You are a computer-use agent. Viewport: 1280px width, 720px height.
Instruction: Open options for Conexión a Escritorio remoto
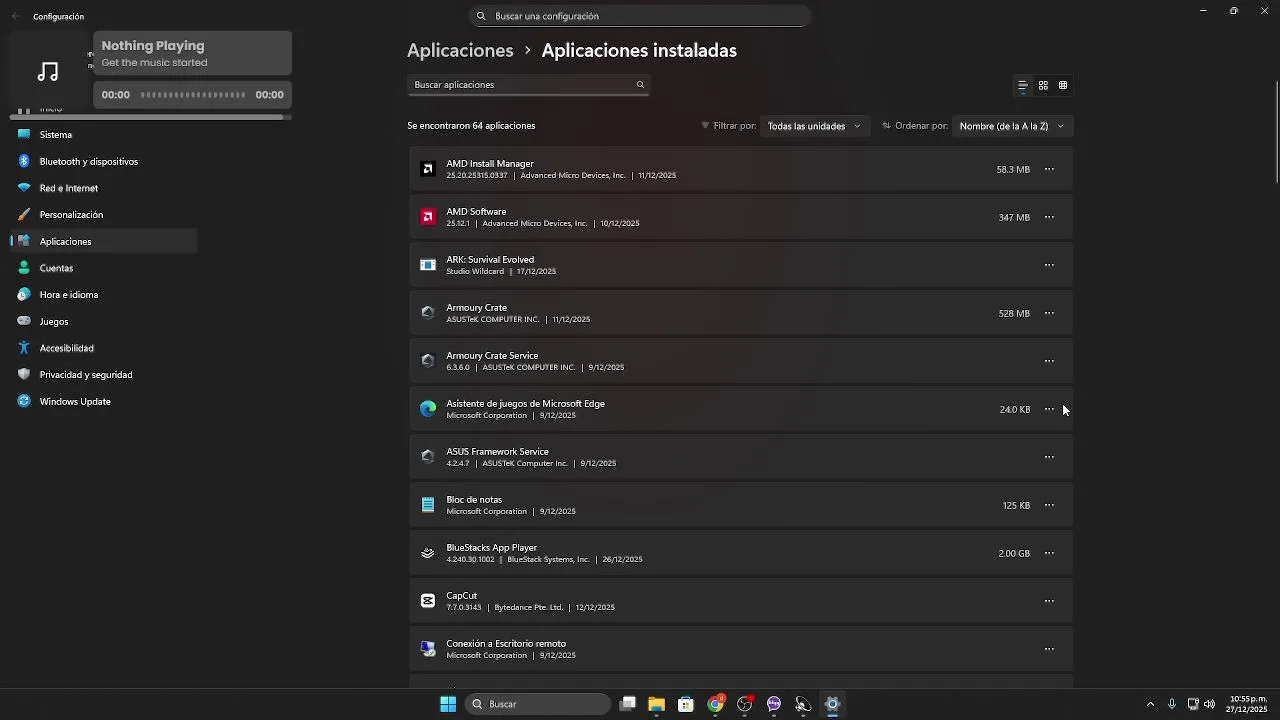[x=1049, y=649]
